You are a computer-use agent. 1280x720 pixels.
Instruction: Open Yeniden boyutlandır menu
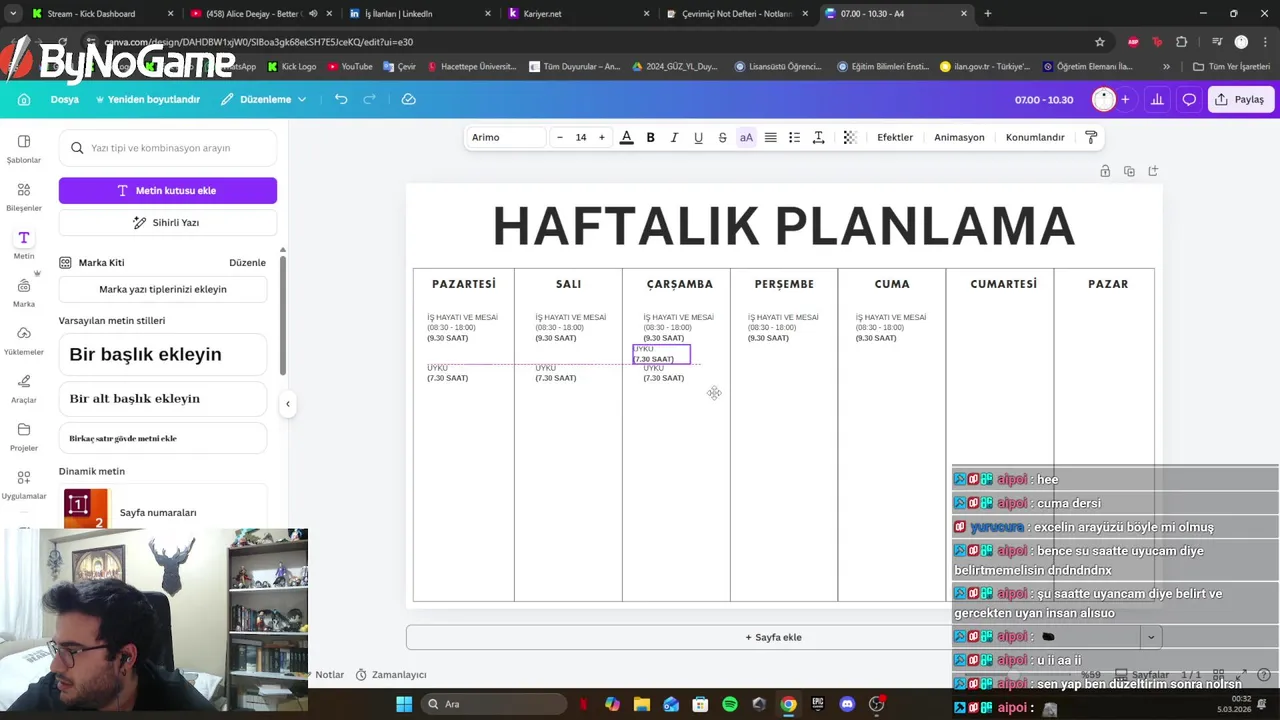[x=148, y=99]
